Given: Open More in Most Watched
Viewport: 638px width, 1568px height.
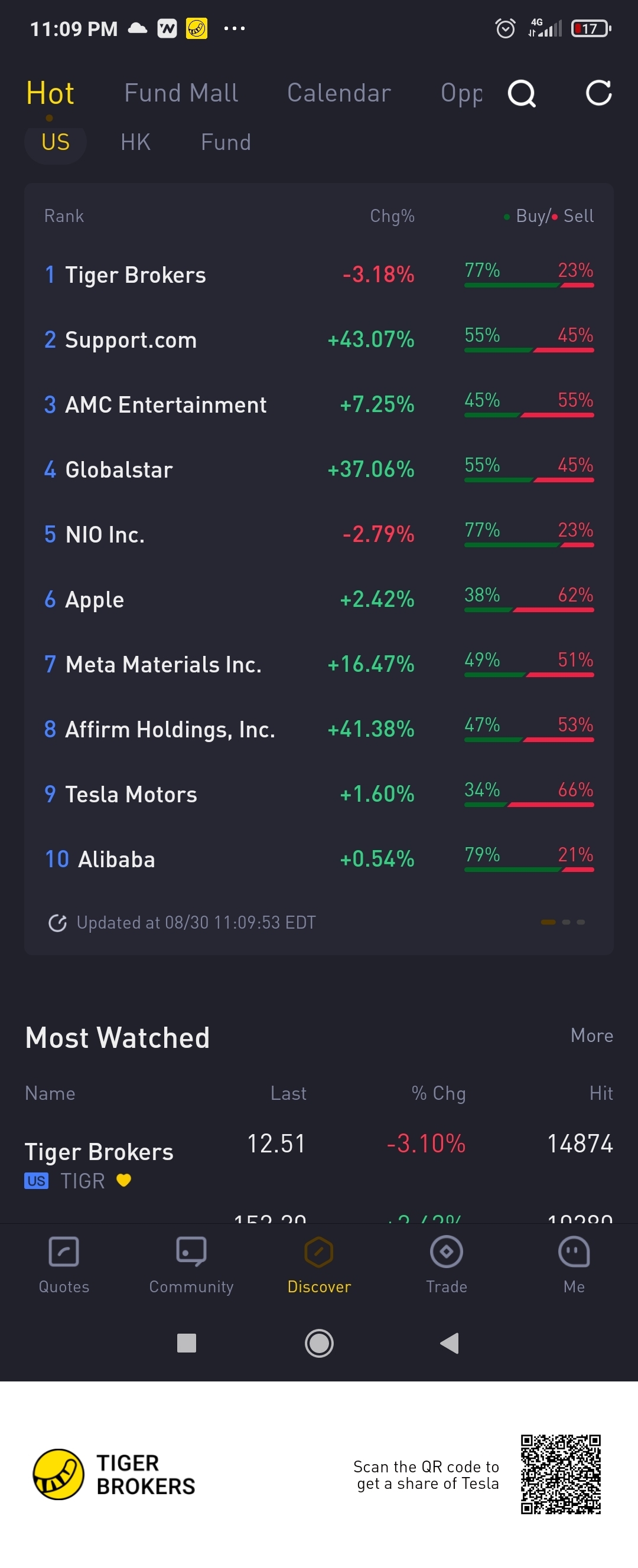Looking at the screenshot, I should [592, 1035].
